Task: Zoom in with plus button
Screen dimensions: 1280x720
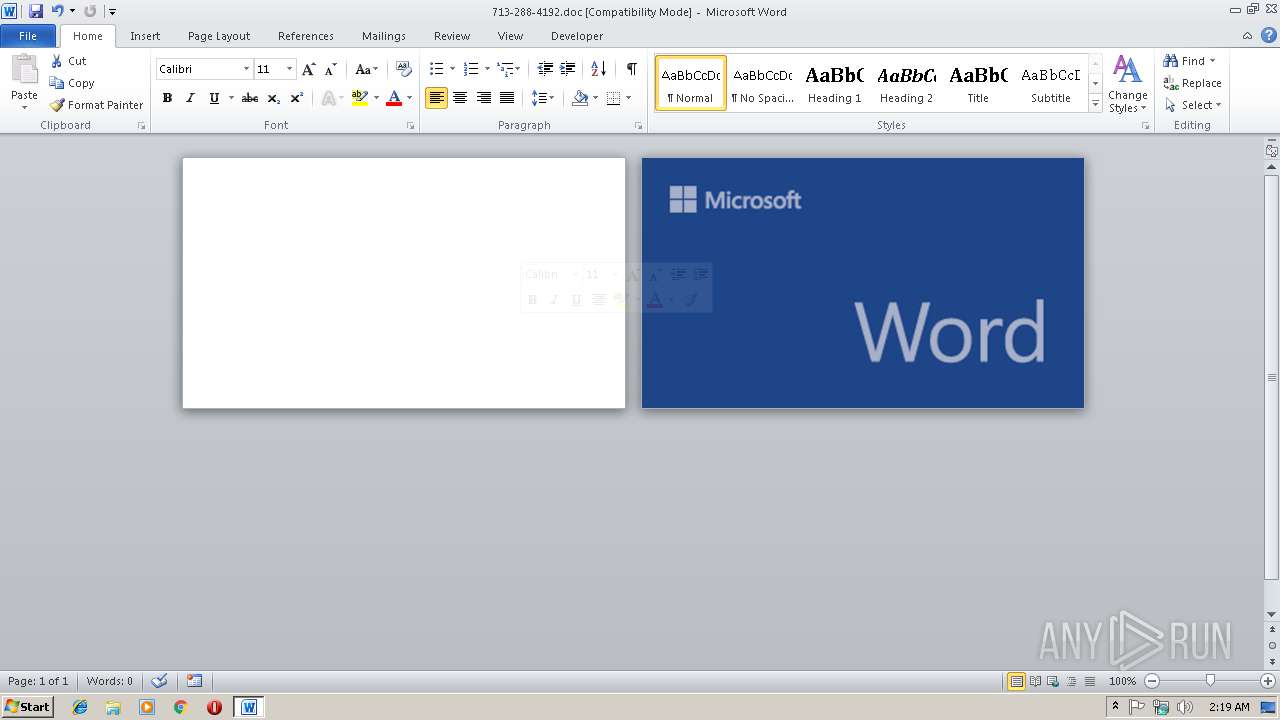Action: point(1268,681)
